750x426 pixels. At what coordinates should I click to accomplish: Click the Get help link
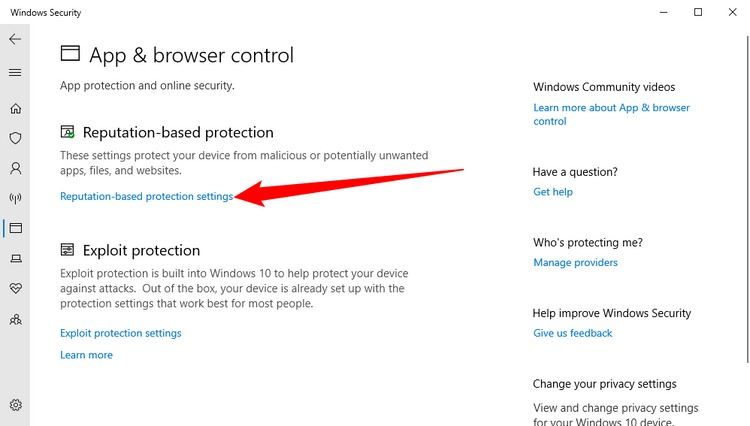point(552,192)
